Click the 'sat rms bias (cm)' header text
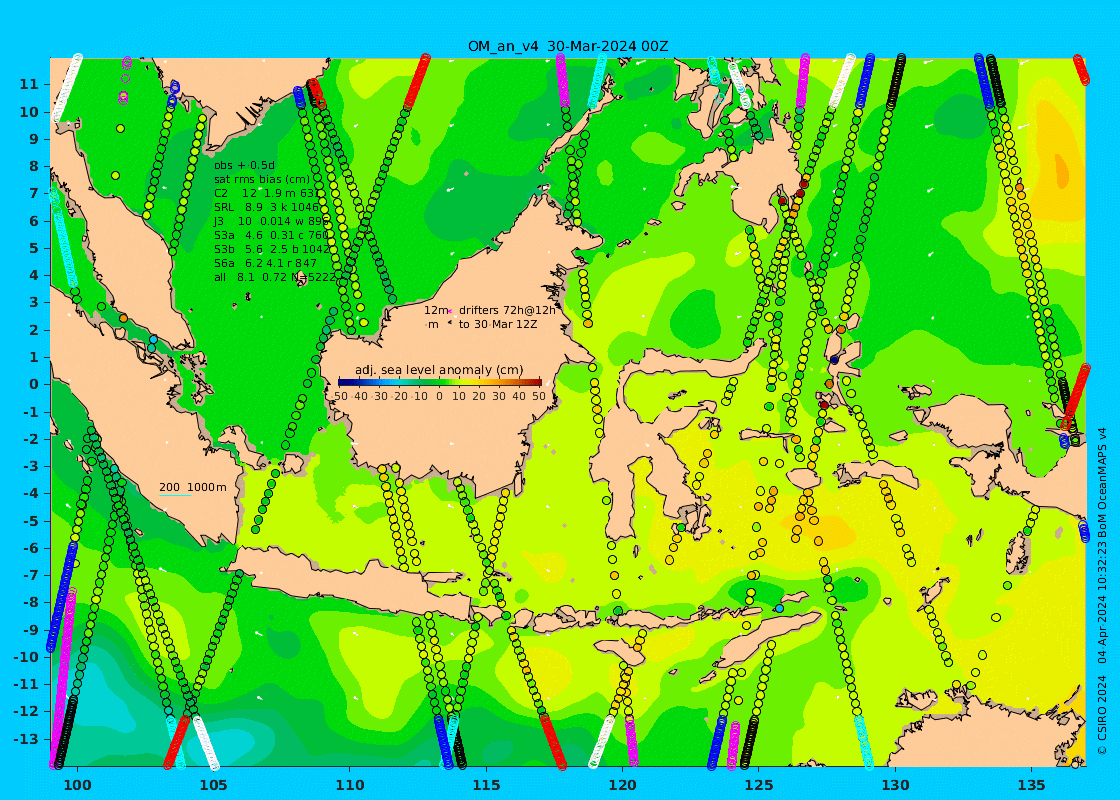This screenshot has height=800, width=1120. click(x=262, y=179)
